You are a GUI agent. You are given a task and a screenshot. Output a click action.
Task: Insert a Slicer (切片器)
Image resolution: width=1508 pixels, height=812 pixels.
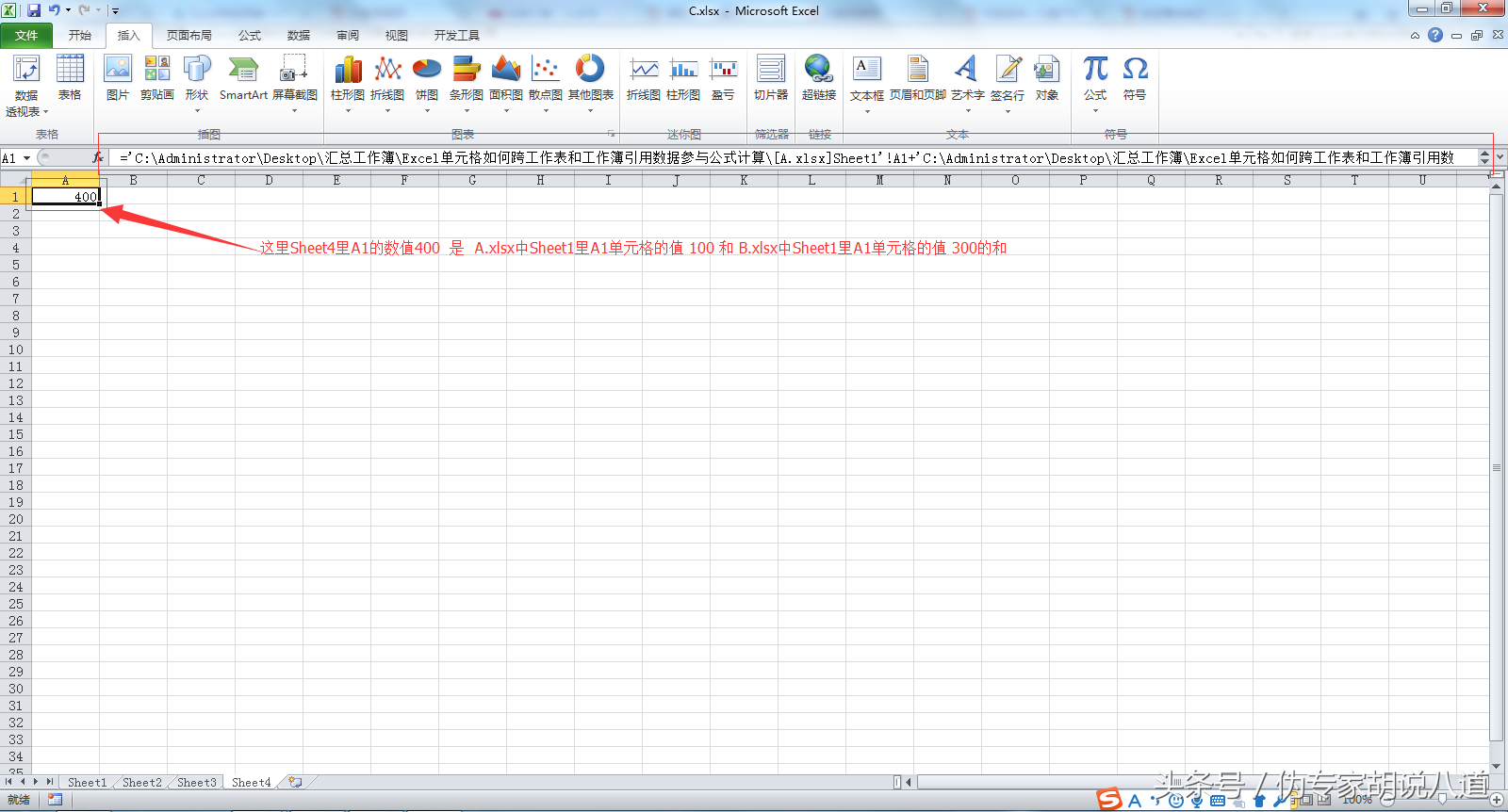771,78
